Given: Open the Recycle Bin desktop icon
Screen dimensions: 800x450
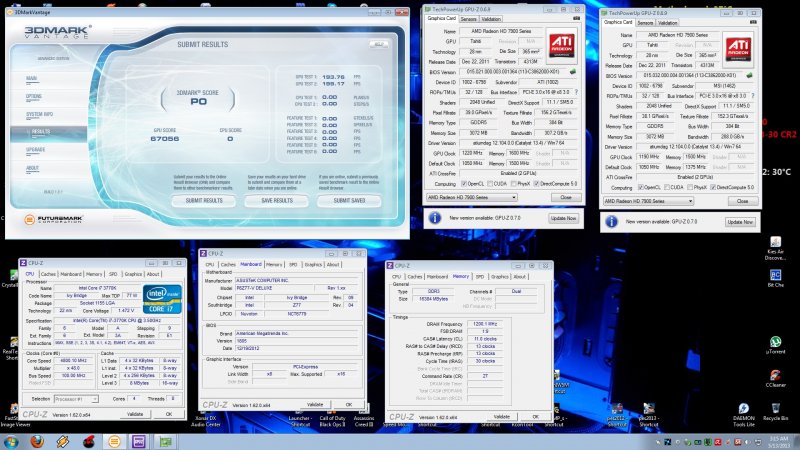Looking at the screenshot, I should click(x=775, y=412).
